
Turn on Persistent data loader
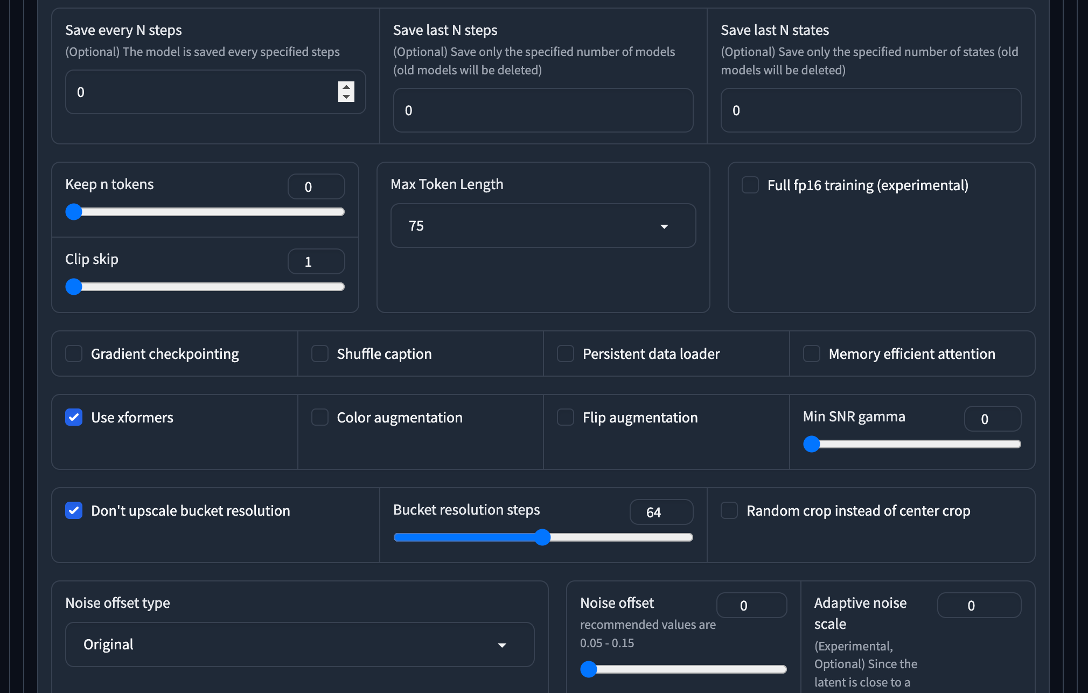566,354
